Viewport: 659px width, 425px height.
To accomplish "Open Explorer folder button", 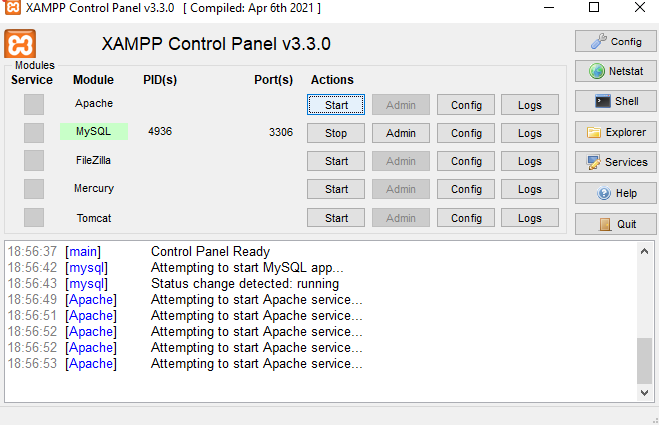I will tap(614, 132).
